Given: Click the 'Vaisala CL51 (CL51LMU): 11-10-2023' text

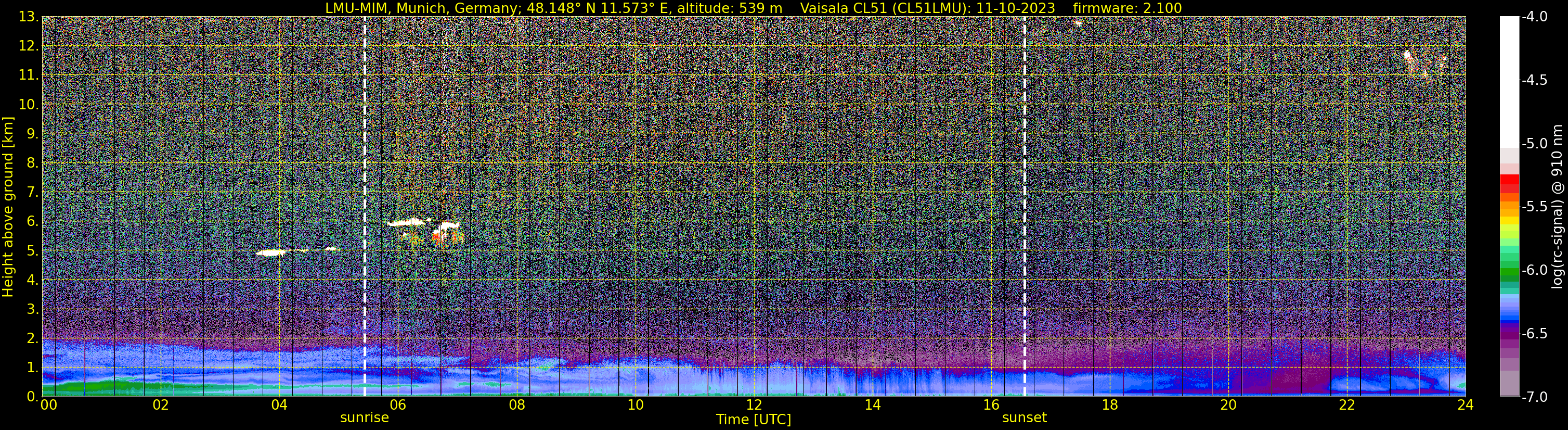Looking at the screenshot, I should tap(928, 8).
